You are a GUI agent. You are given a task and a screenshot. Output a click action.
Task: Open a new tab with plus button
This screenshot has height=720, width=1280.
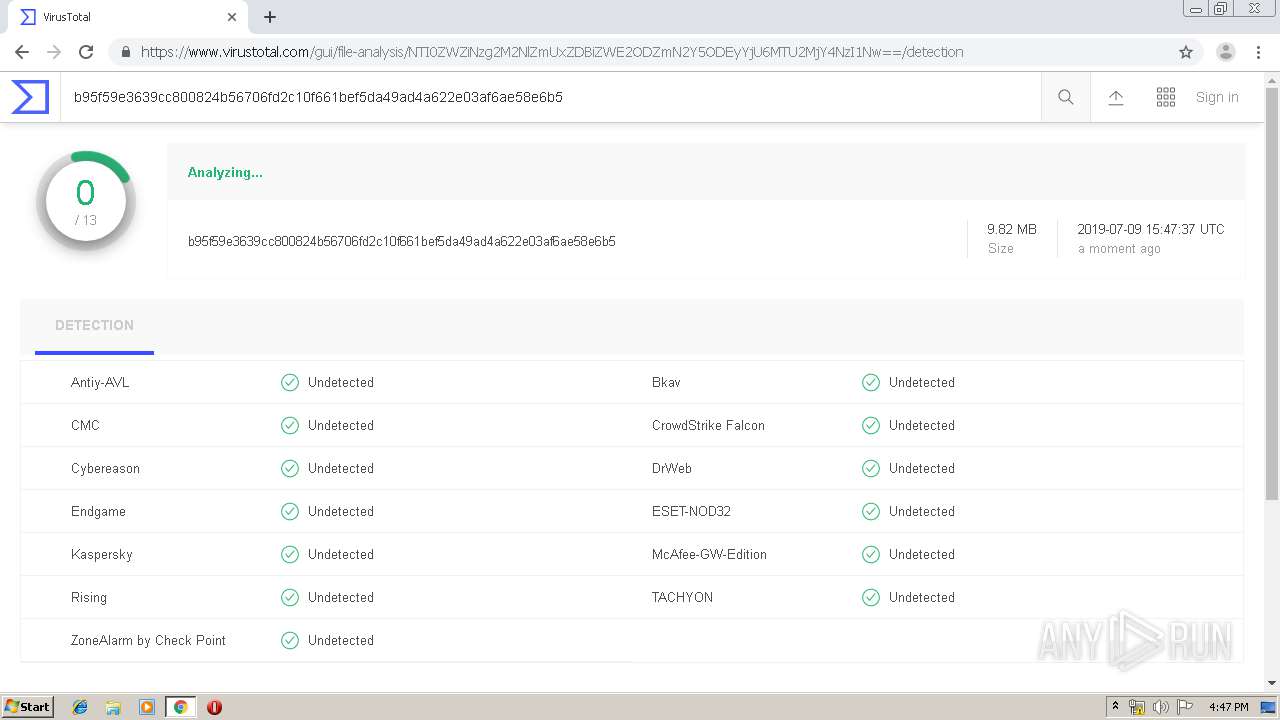click(270, 17)
